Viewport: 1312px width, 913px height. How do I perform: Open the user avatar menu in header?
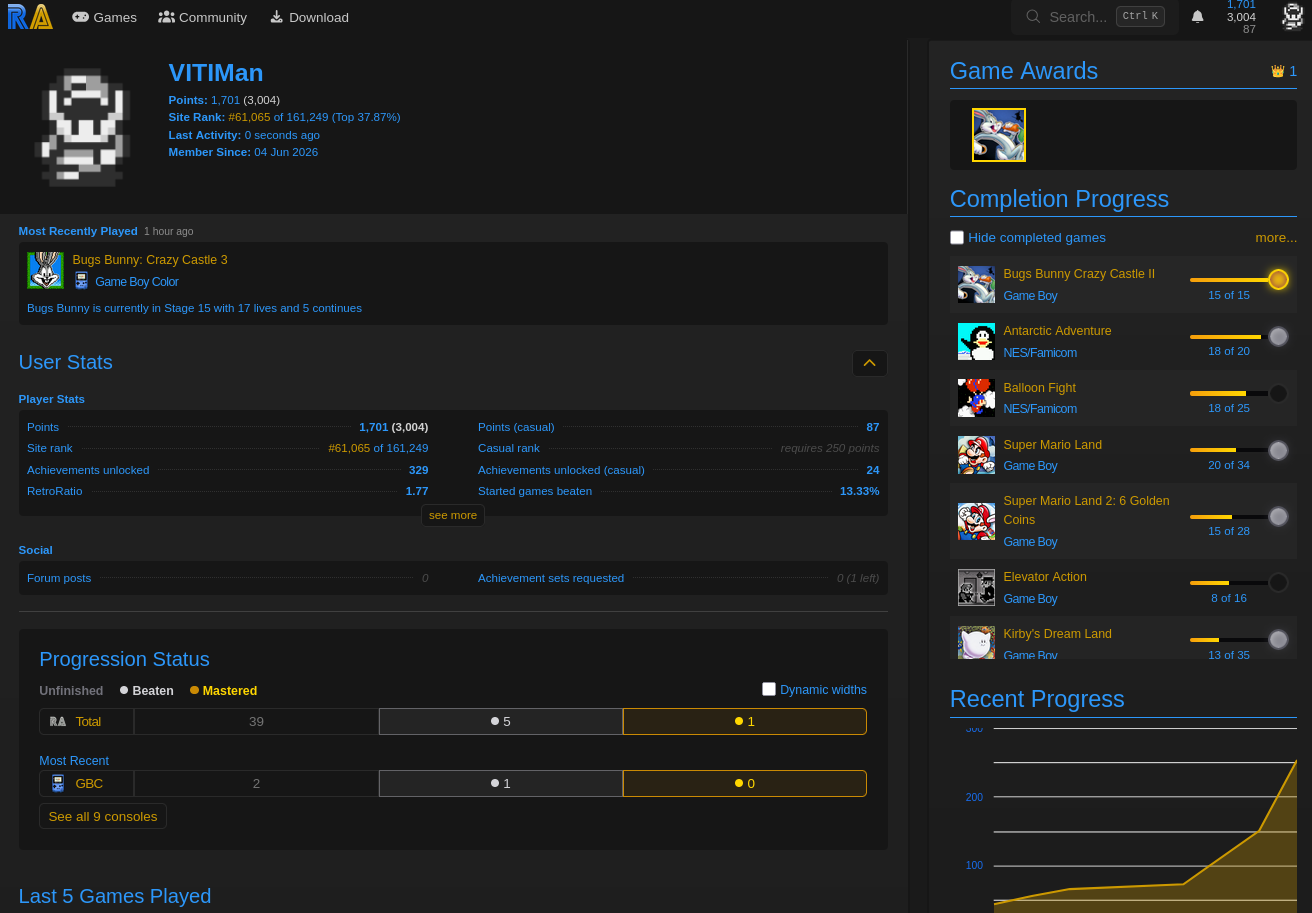pos(1292,16)
